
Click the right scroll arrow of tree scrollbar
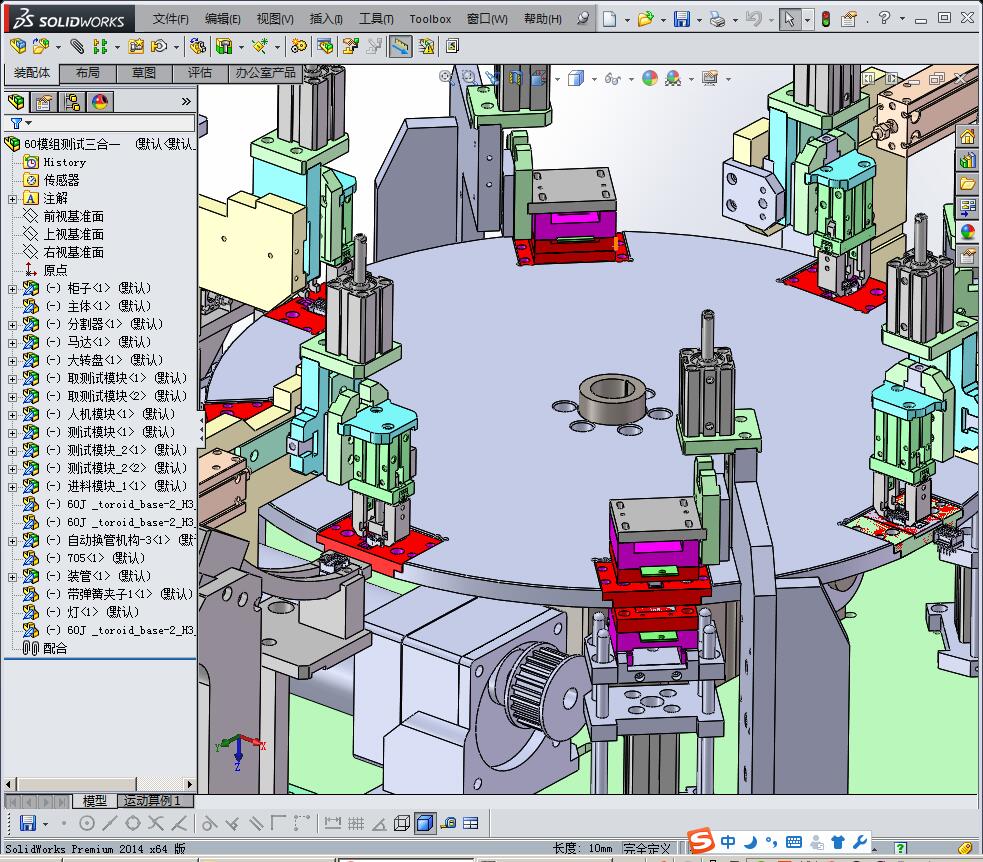point(189,784)
